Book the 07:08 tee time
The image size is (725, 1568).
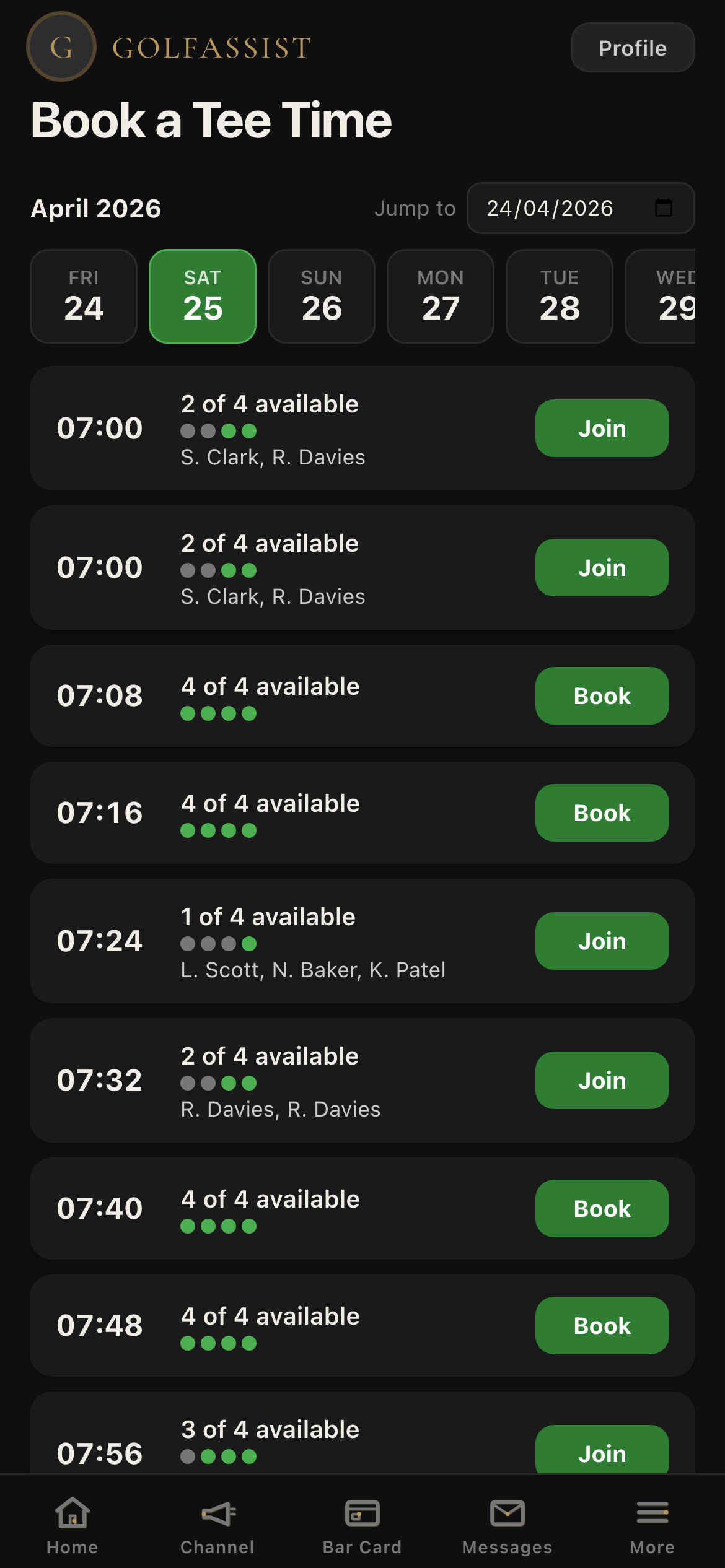point(602,696)
